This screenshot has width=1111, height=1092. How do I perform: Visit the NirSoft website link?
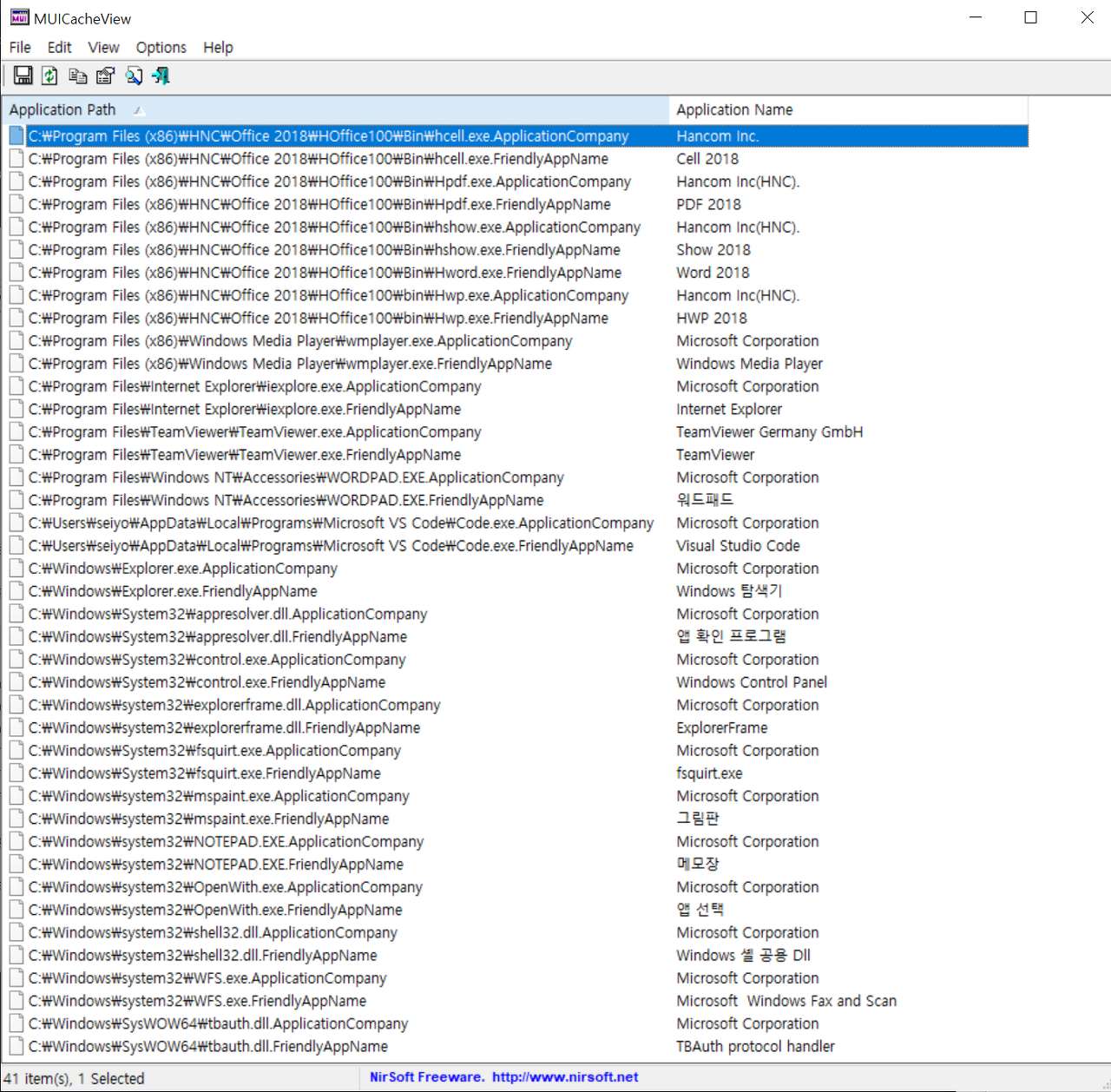tap(563, 1076)
